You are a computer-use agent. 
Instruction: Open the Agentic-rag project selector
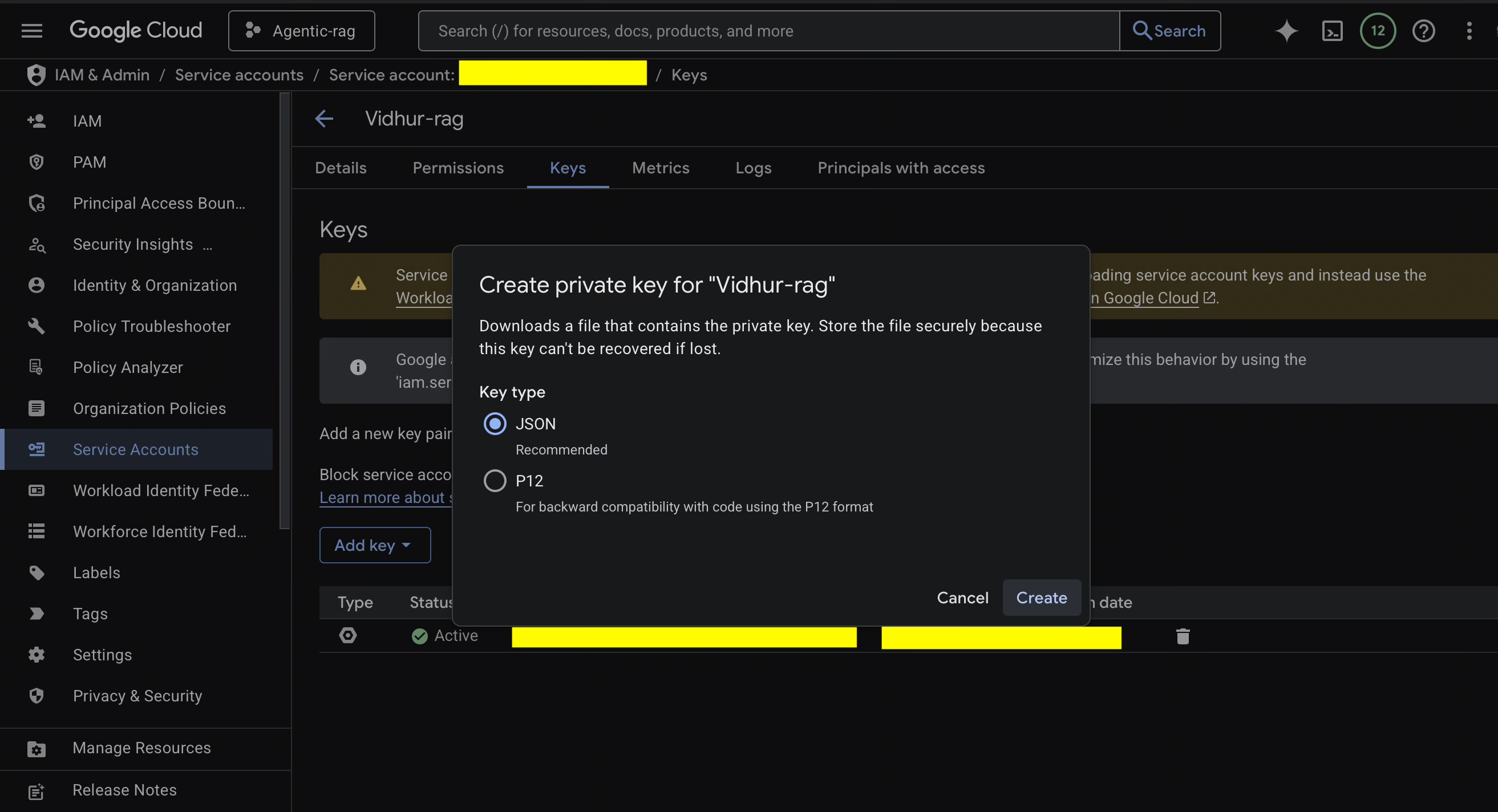click(301, 30)
